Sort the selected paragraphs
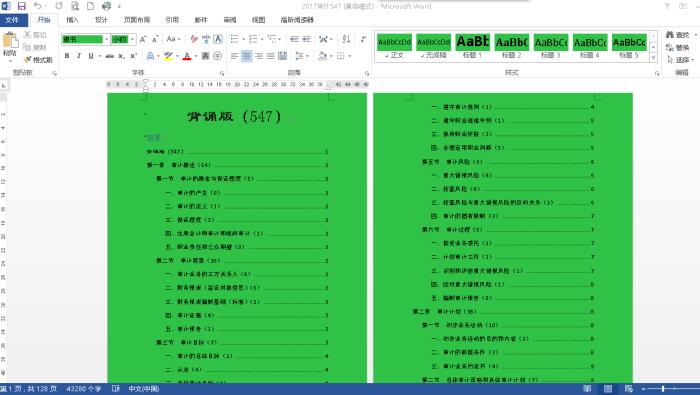The height and width of the screenshot is (395, 700). tap(346, 39)
